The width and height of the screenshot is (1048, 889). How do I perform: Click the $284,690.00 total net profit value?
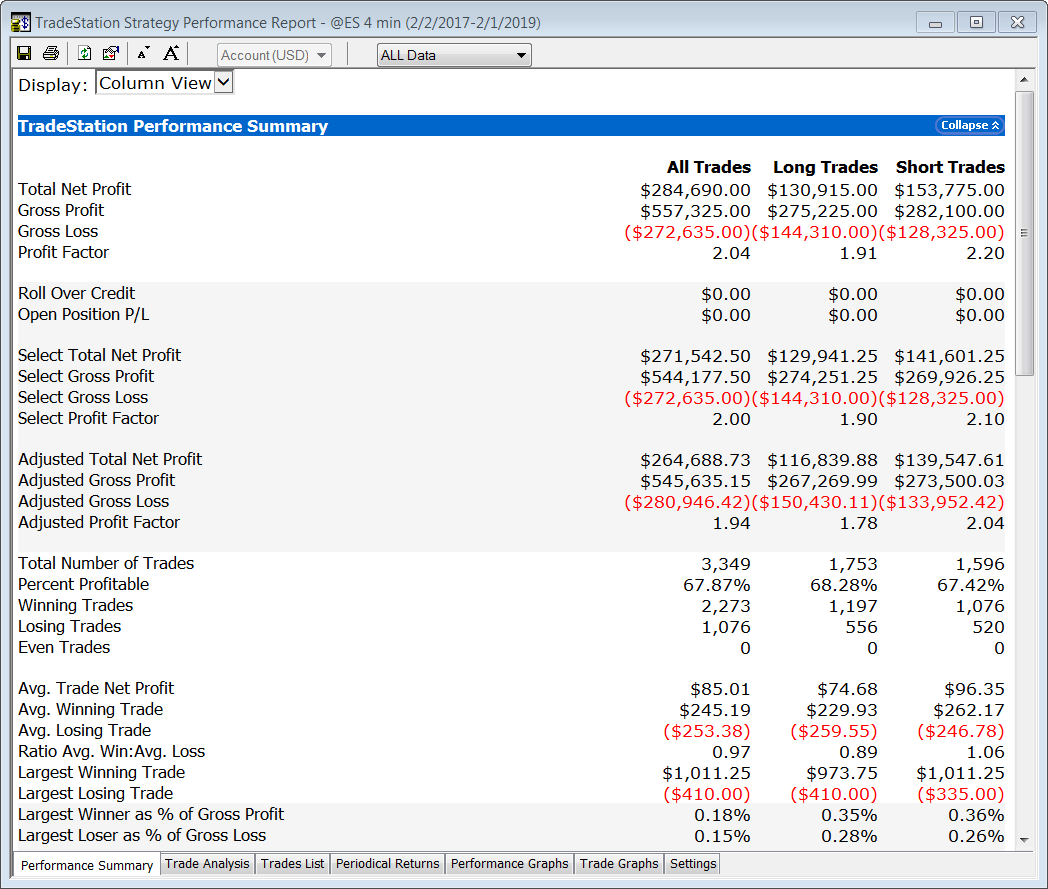click(695, 190)
